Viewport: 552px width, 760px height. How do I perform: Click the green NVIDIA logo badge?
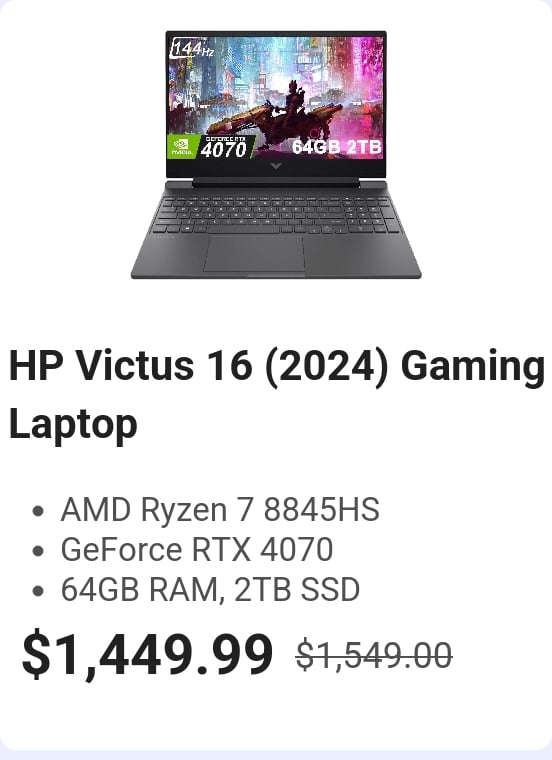click(x=182, y=146)
